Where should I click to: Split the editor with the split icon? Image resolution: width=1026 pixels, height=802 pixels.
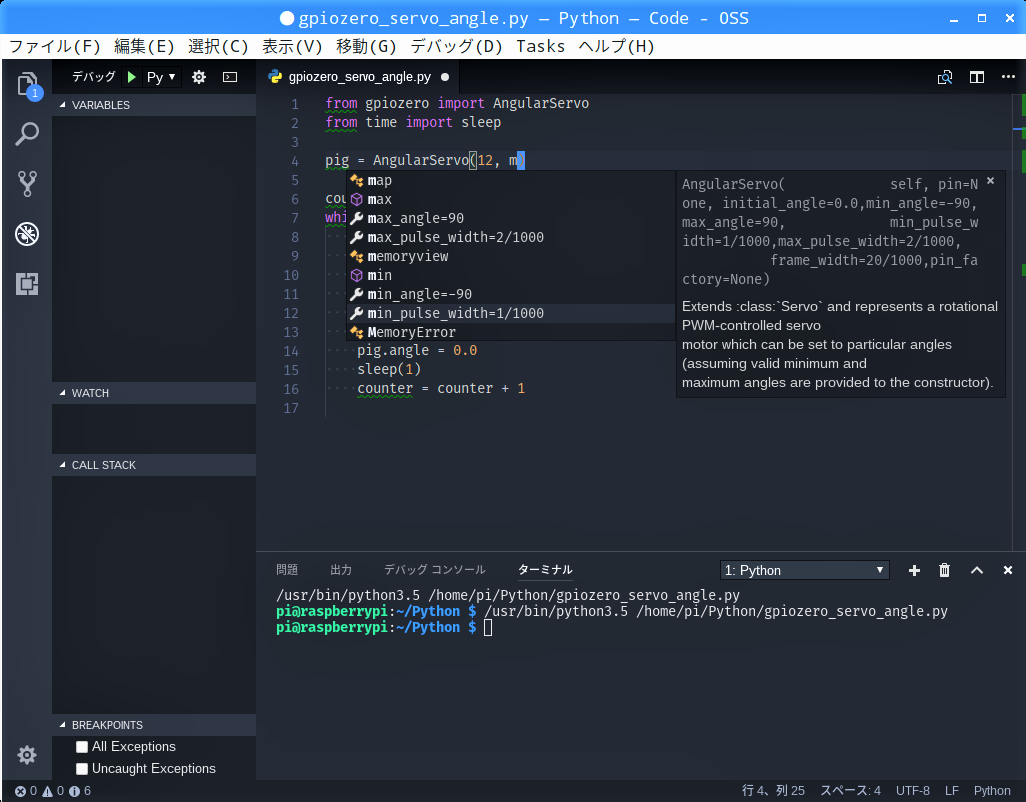click(x=977, y=77)
